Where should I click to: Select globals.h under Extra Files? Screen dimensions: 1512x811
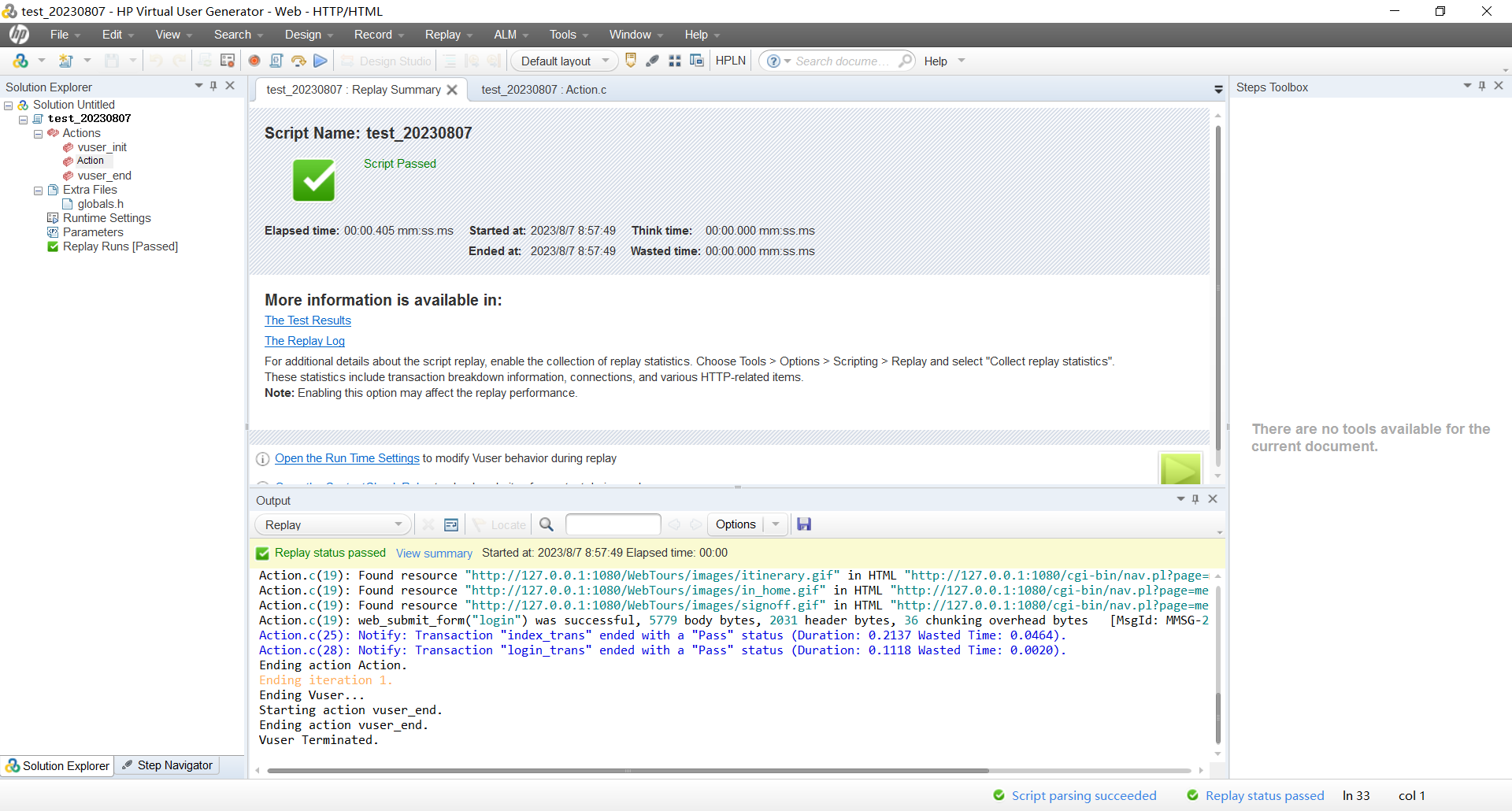pyautogui.click(x=100, y=204)
